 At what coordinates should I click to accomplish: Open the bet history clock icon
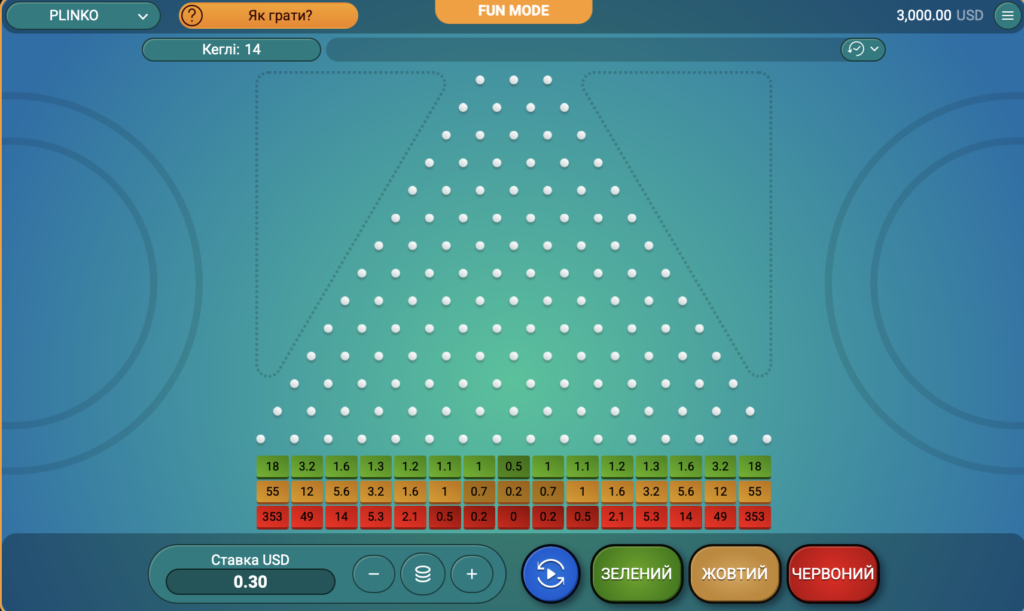[x=856, y=49]
